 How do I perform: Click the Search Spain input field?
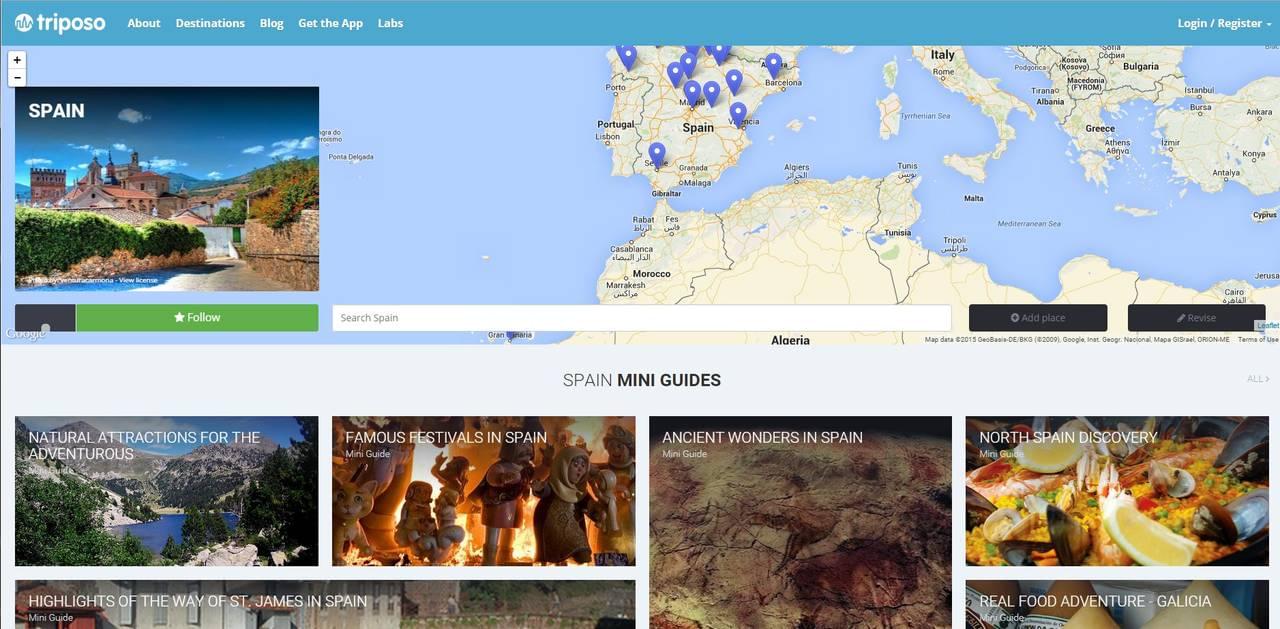641,318
